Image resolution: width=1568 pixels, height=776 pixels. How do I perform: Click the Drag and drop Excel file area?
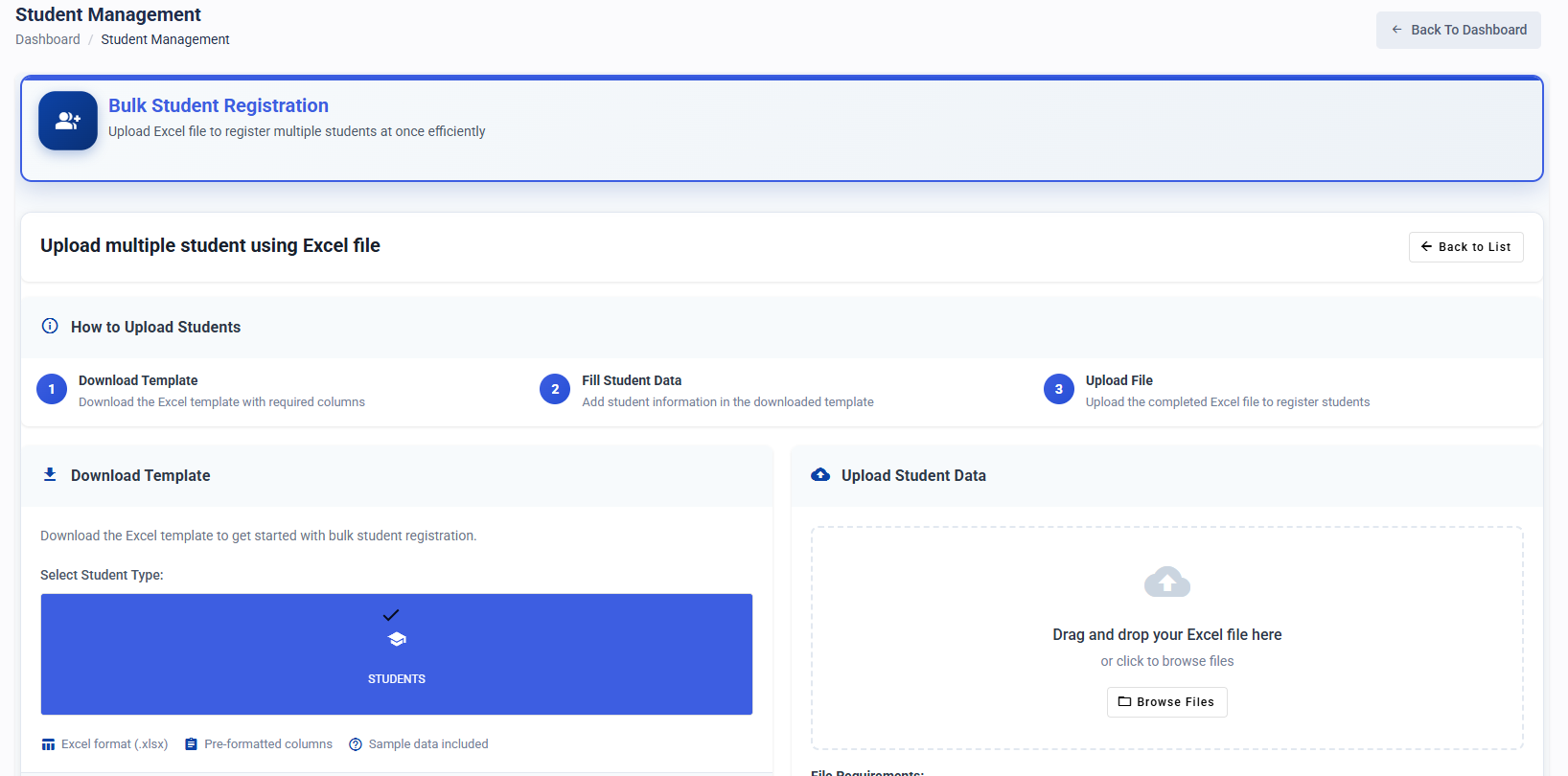(x=1167, y=638)
